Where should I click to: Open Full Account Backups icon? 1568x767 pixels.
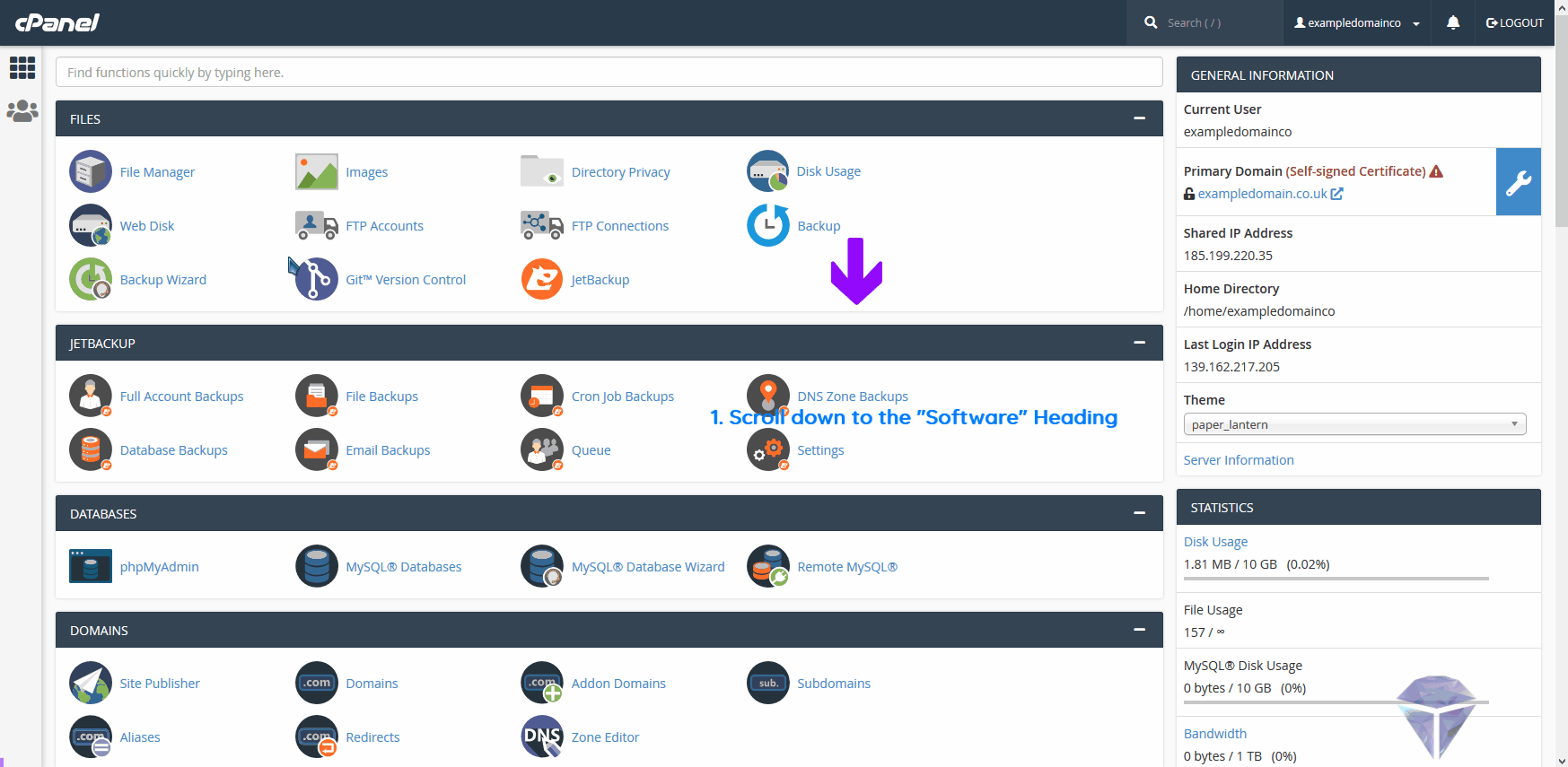pos(91,396)
